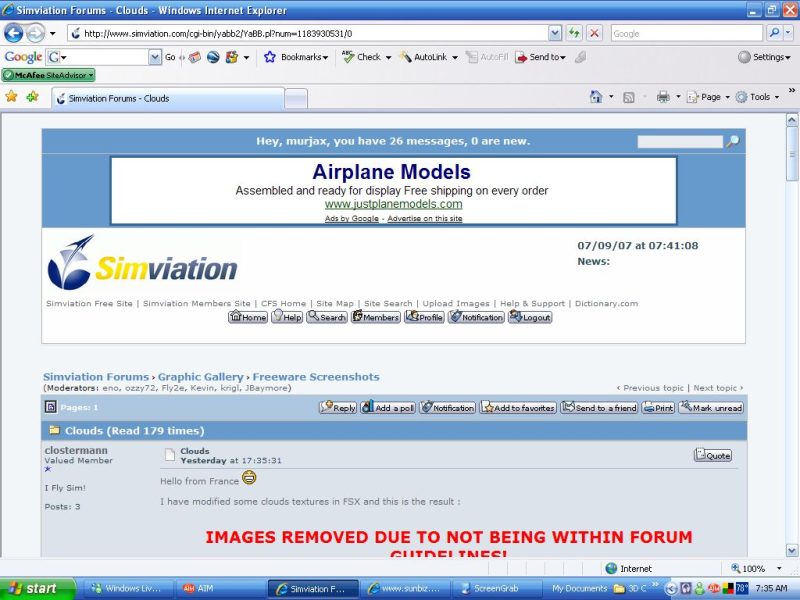
Task: Click the forum Logout button
Action: tap(530, 317)
